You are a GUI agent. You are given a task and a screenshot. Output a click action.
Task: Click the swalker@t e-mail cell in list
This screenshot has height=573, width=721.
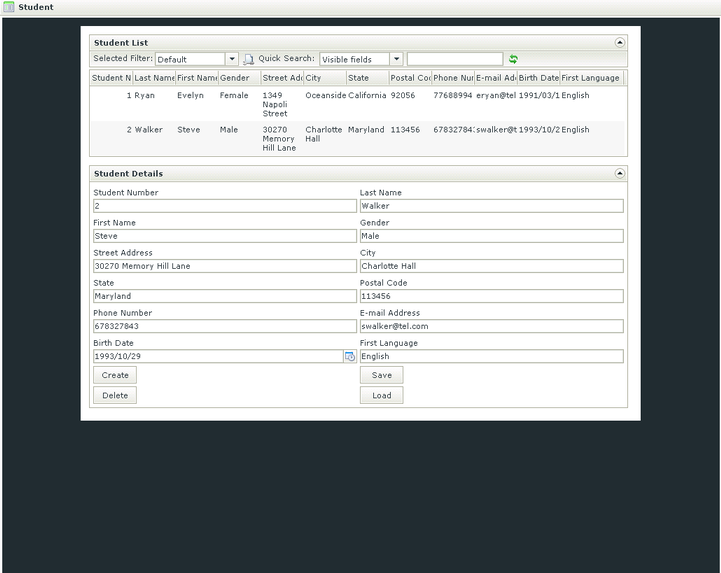coord(496,130)
